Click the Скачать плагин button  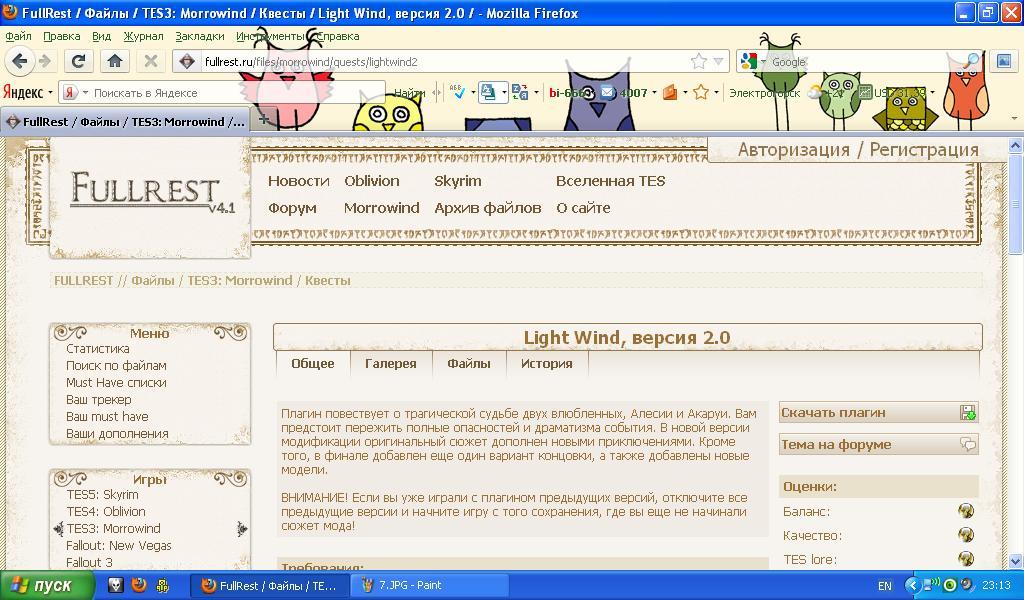click(878, 413)
